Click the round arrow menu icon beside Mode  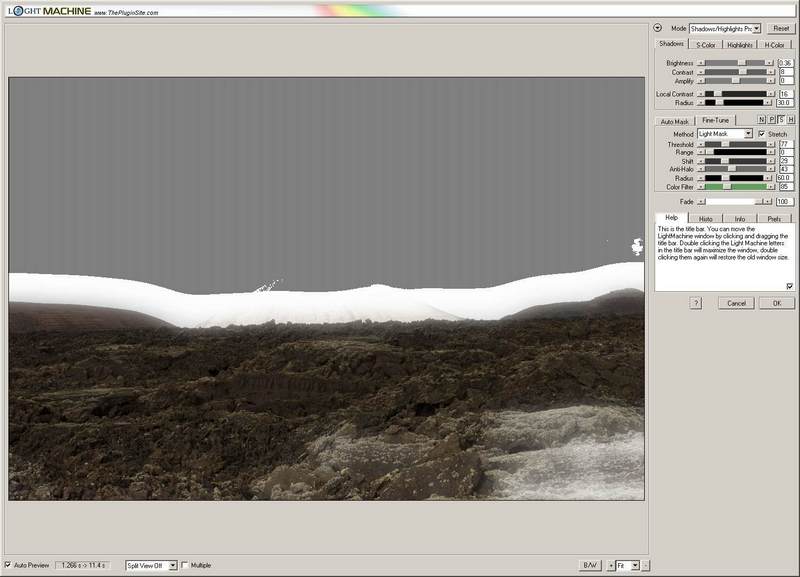[658, 28]
